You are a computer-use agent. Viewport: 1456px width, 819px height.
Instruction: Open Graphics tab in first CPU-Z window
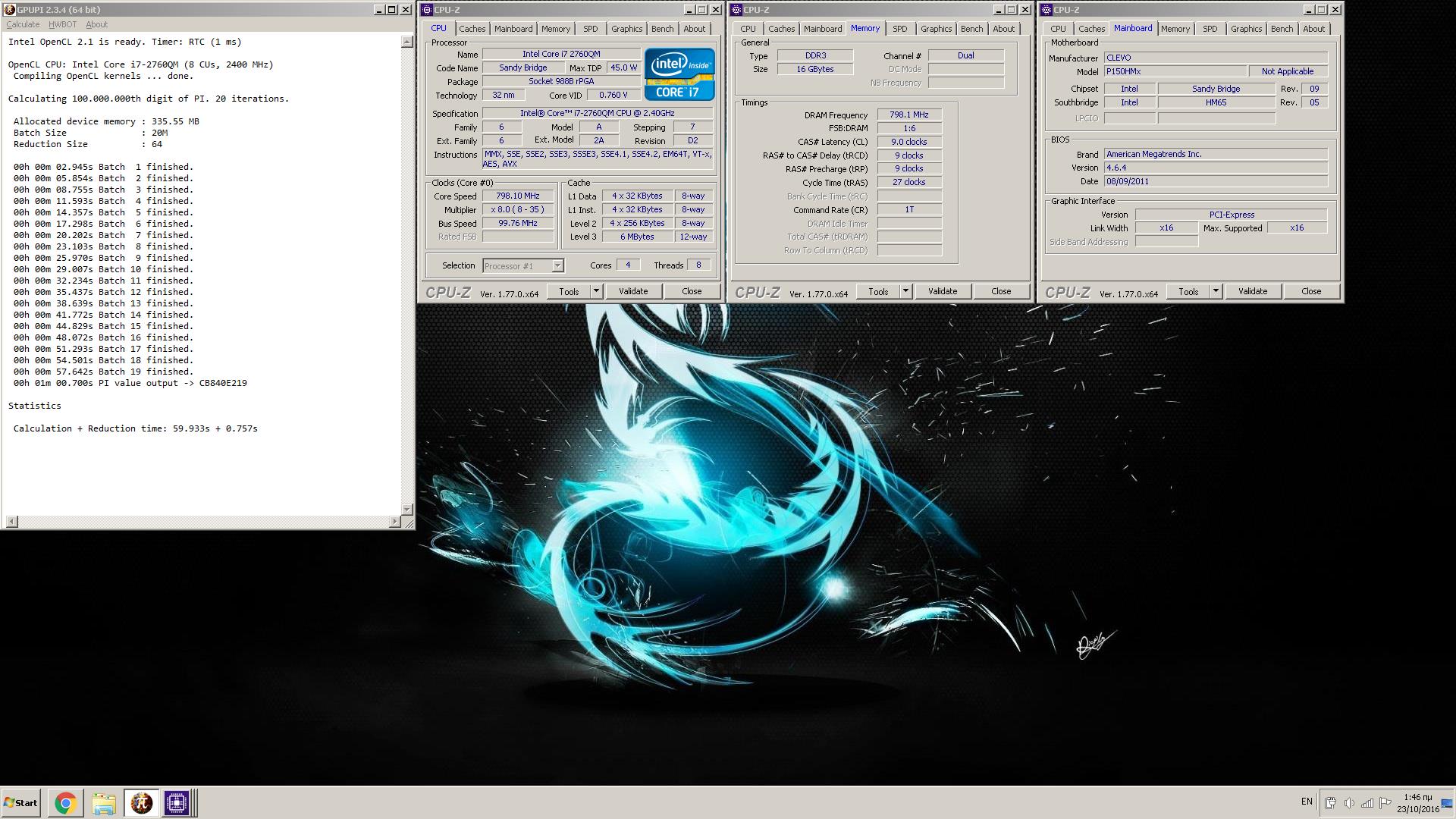[x=627, y=29]
